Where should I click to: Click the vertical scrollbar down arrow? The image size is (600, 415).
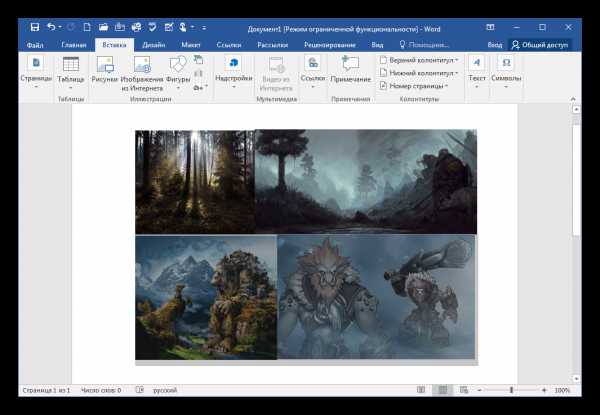pos(576,379)
